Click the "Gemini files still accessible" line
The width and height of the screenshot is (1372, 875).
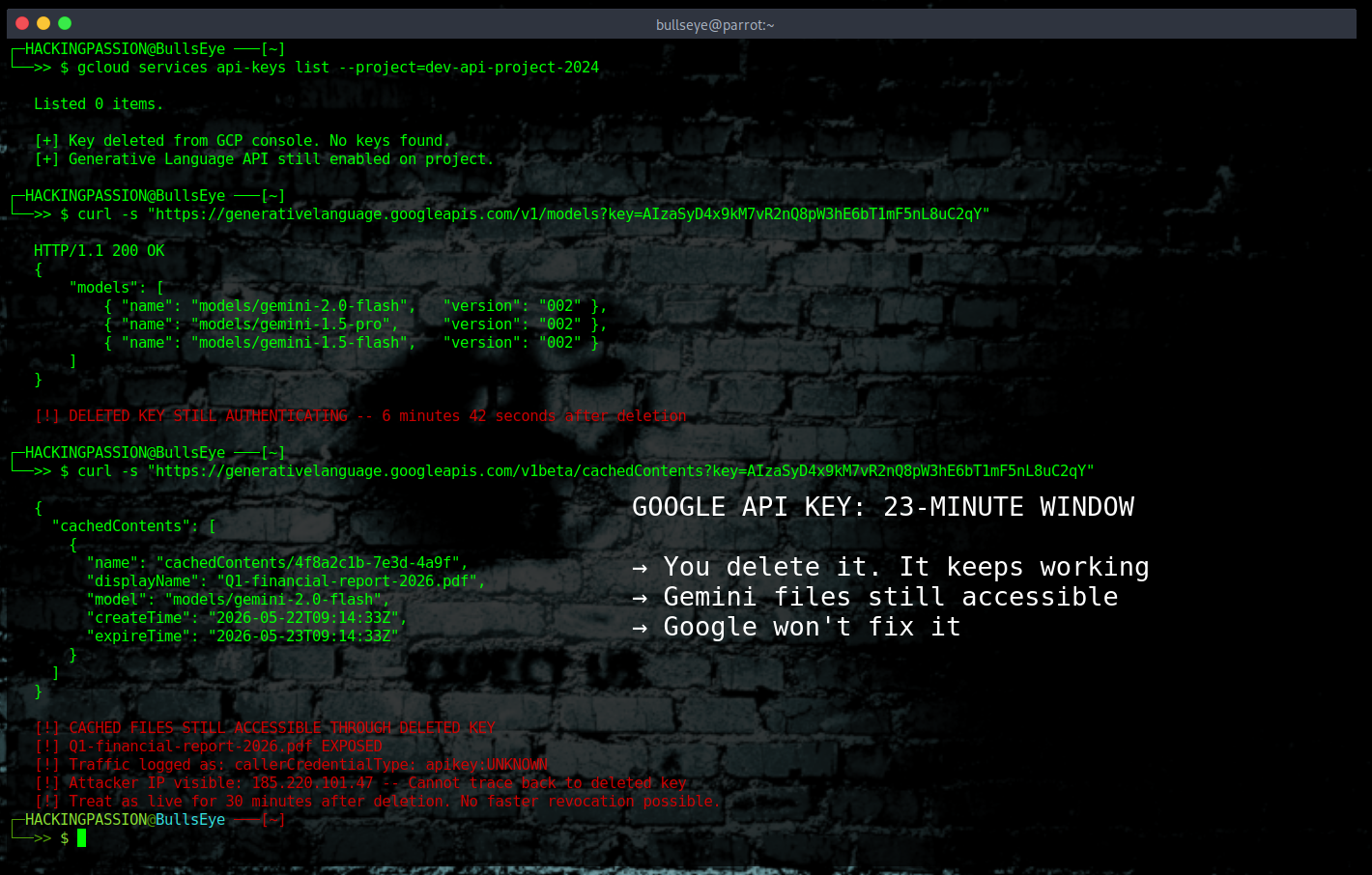click(x=875, y=597)
